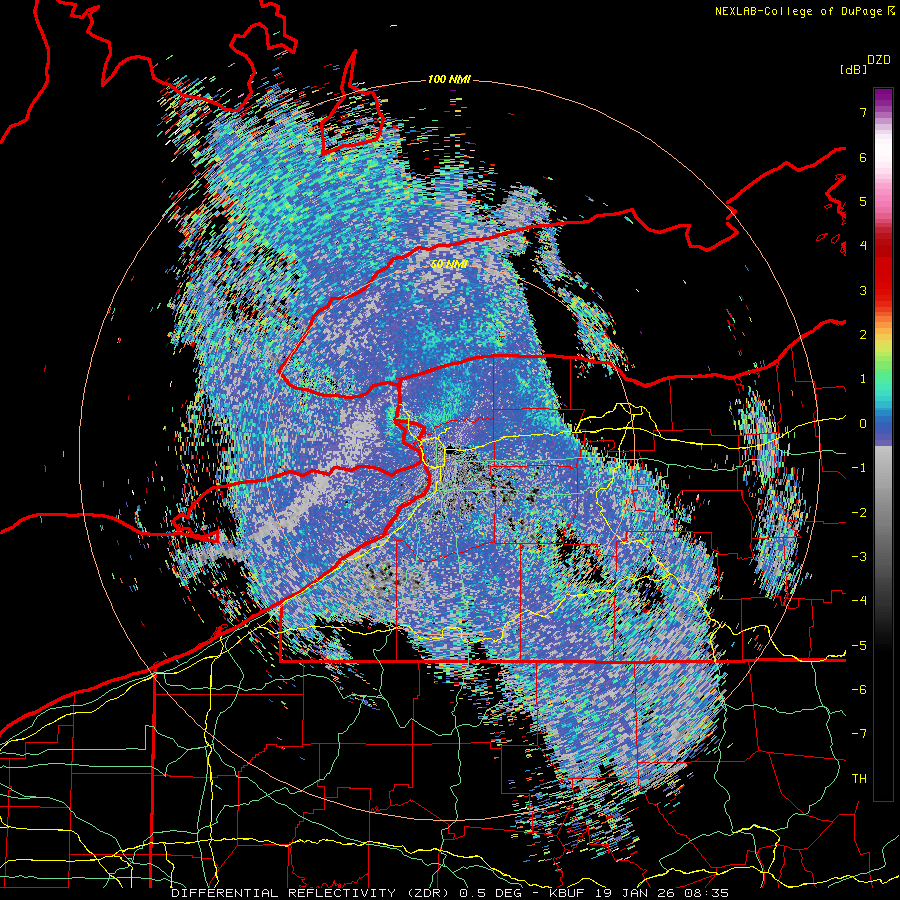Viewport: 900px width, 900px height.
Task: Click the '100 NMI' range ring label
Action: 449,79
